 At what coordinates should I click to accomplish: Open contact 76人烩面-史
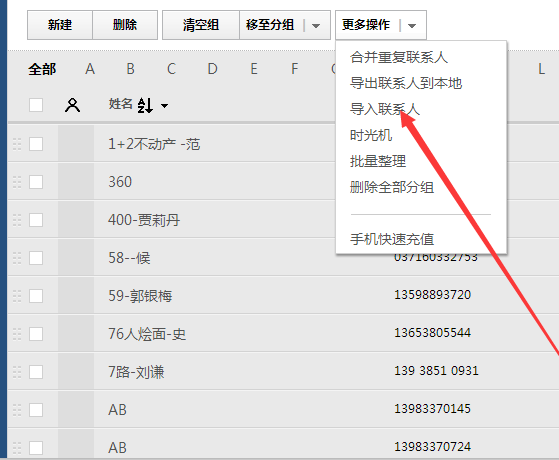(x=147, y=334)
